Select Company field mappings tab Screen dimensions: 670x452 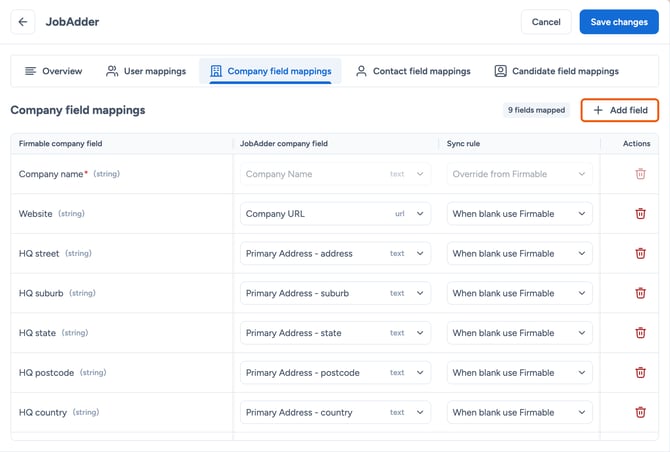270,71
